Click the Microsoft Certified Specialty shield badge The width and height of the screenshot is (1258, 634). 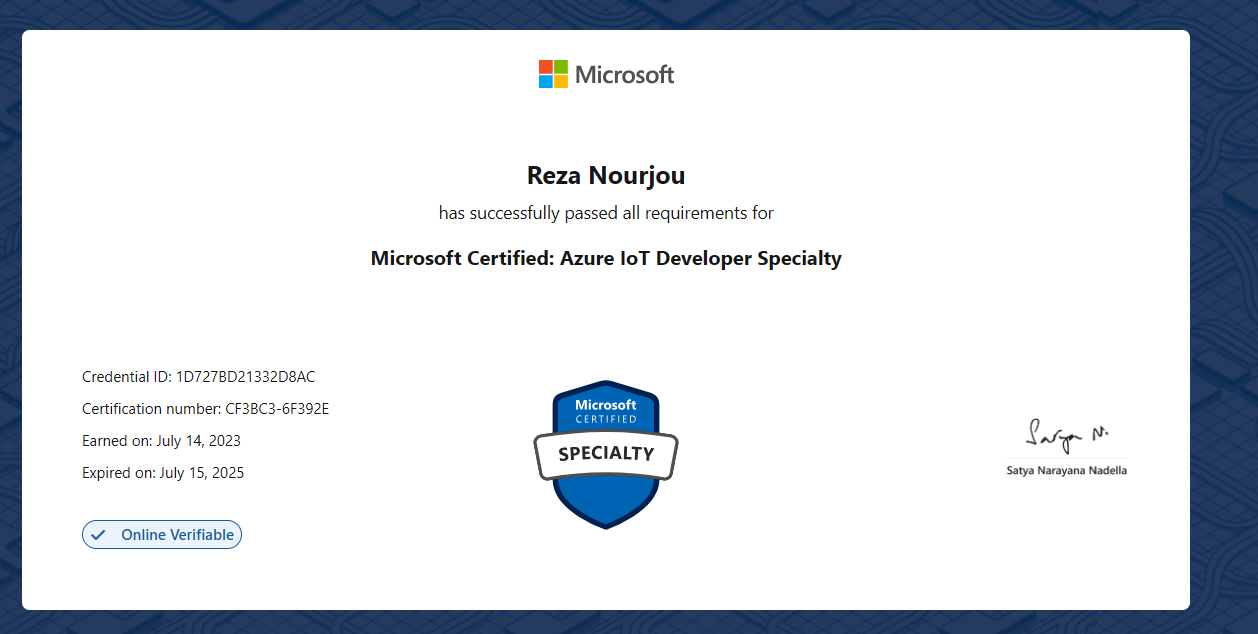click(606, 454)
